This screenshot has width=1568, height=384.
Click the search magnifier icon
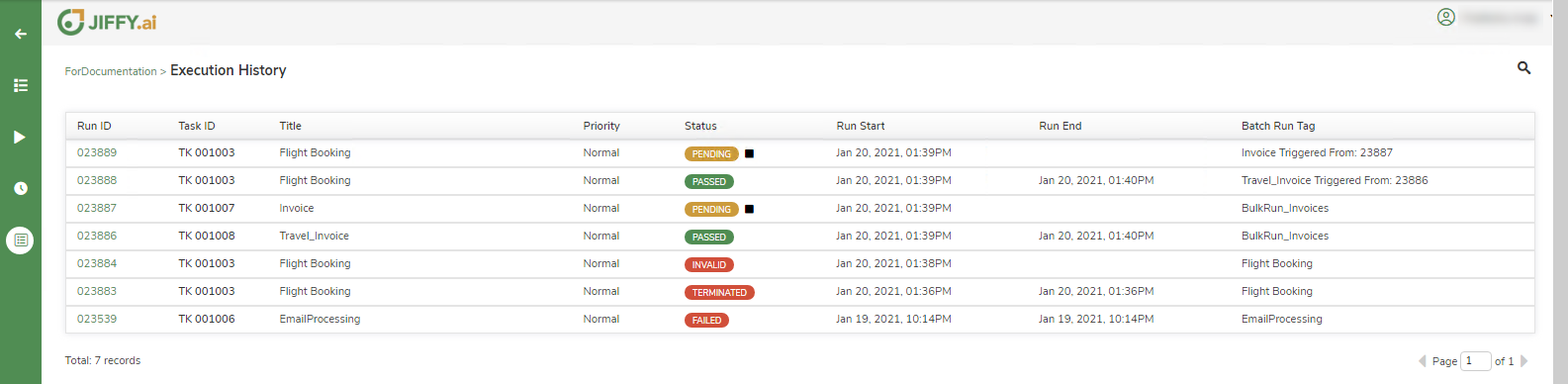tap(1523, 67)
